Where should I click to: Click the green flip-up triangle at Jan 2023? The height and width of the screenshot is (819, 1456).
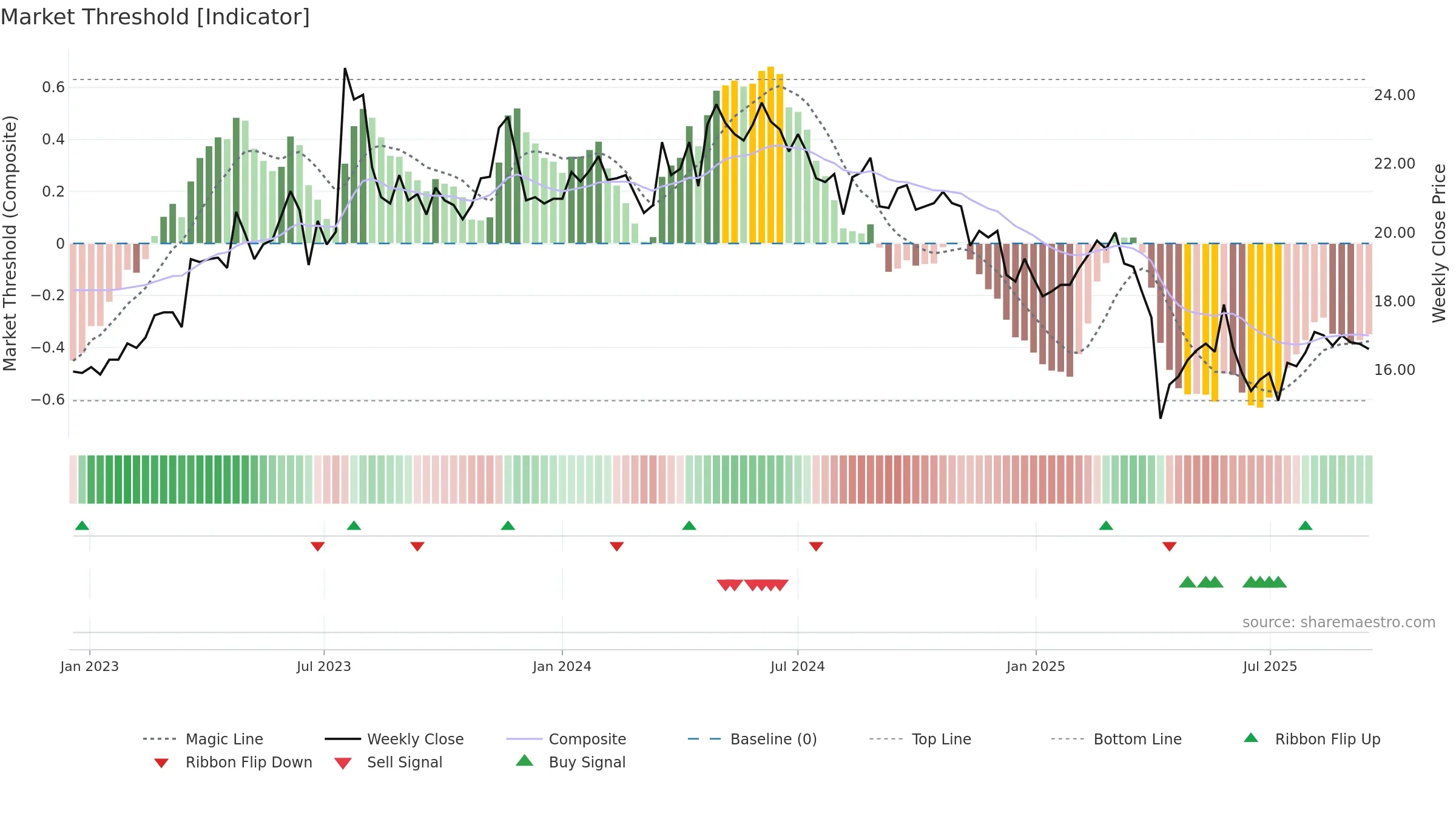pos(82,525)
